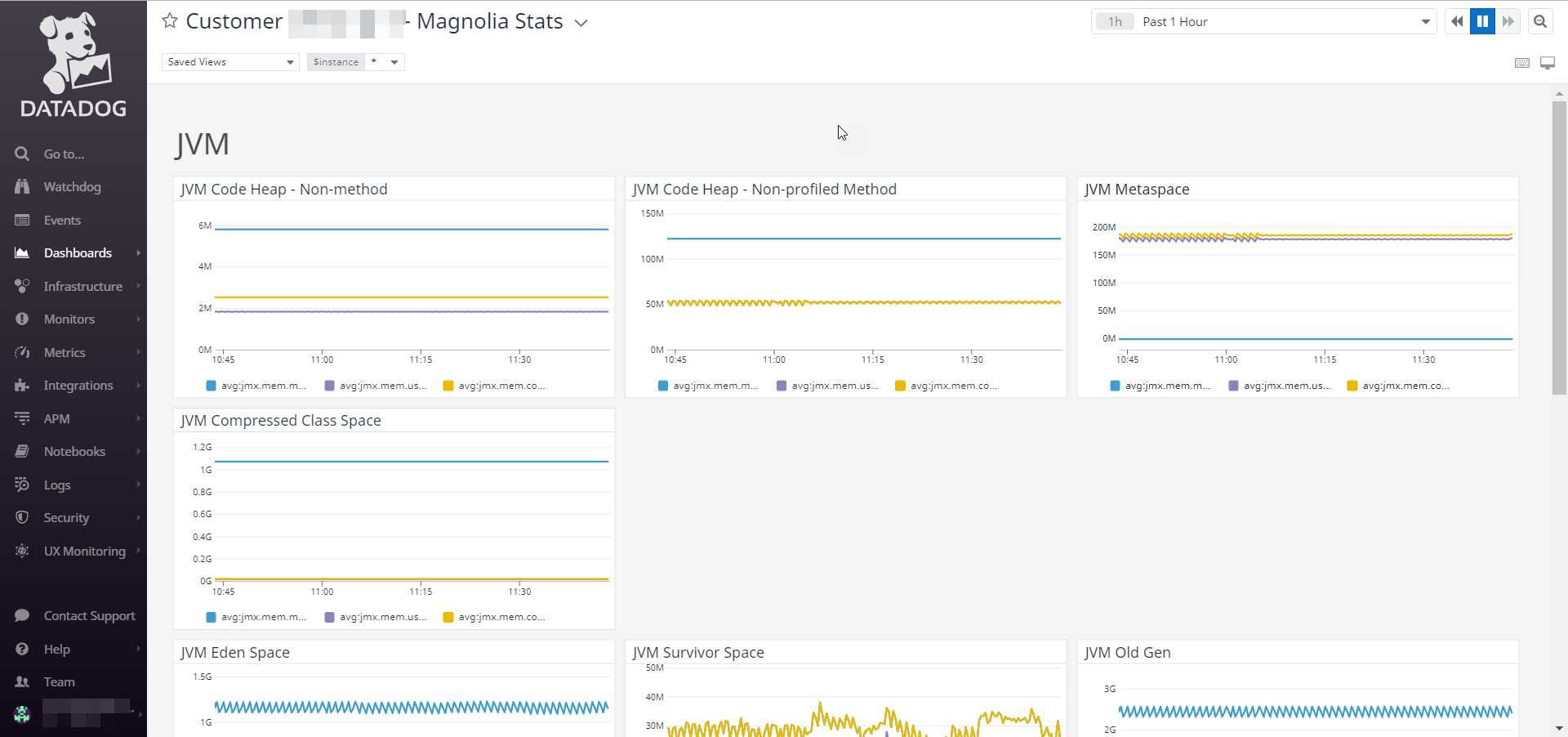This screenshot has width=1568, height=737.
Task: Click the Metrics icon
Action: [x=22, y=352]
